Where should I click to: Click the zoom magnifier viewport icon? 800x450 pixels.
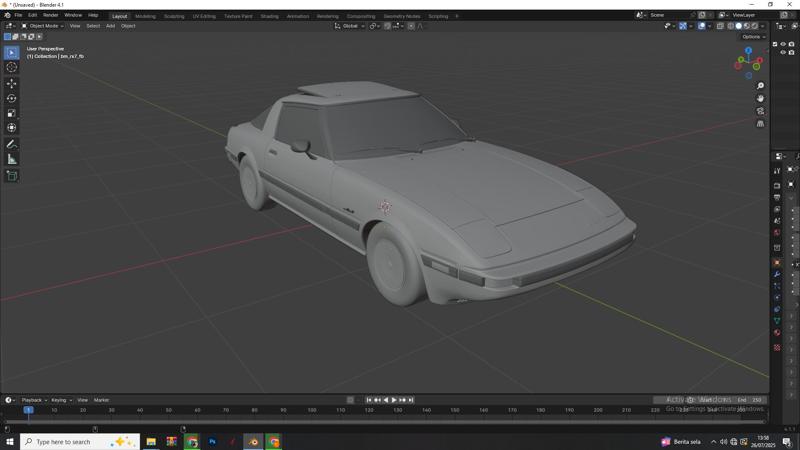(x=761, y=86)
